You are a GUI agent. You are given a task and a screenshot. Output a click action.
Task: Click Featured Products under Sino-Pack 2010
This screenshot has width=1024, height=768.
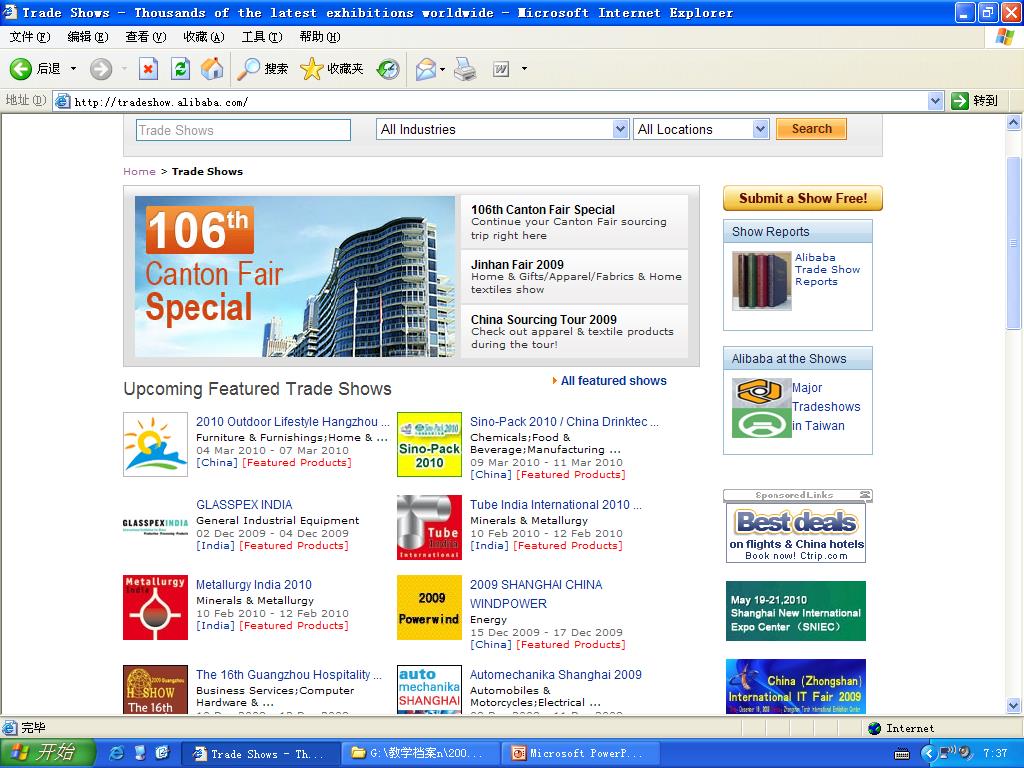(x=571, y=475)
